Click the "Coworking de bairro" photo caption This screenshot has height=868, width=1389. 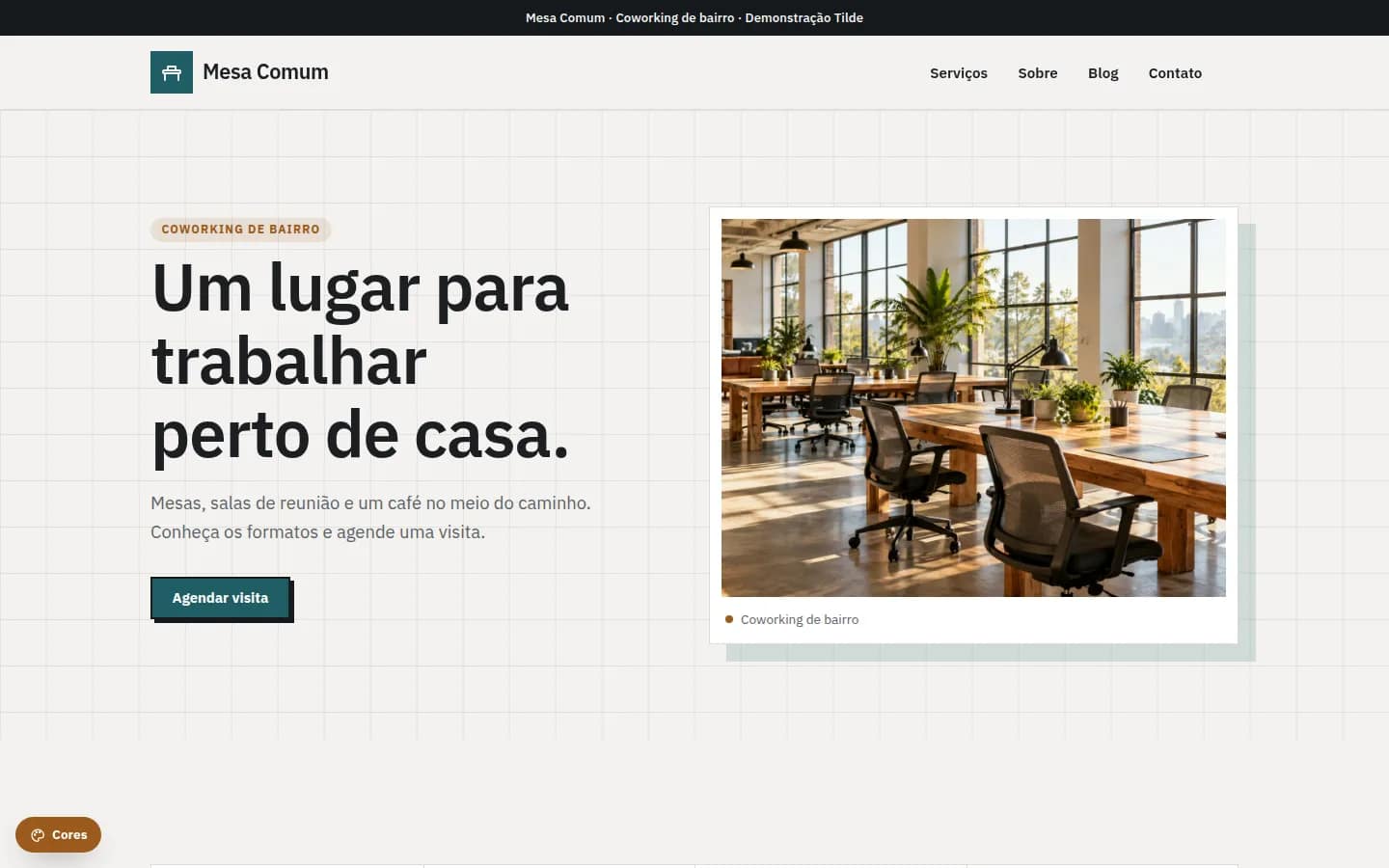pos(800,620)
